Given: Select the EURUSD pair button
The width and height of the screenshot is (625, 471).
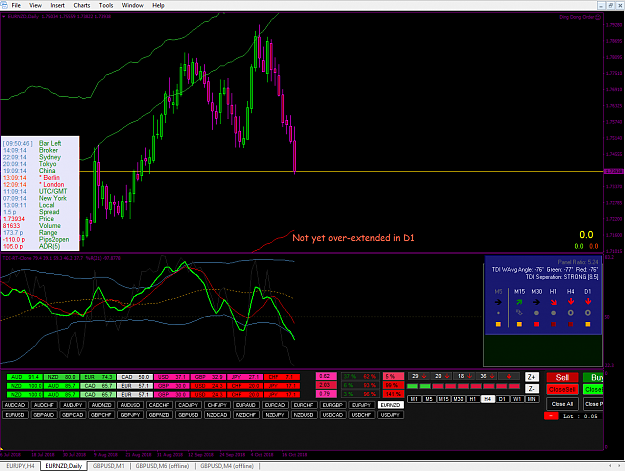Looking at the screenshot, I should tap(15, 415).
